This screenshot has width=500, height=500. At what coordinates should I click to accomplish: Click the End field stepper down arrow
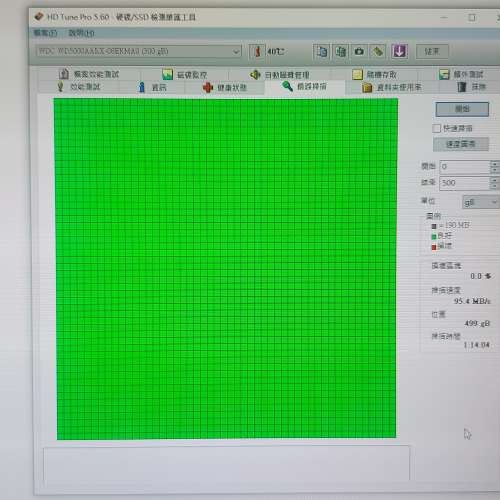pyautogui.click(x=494, y=186)
